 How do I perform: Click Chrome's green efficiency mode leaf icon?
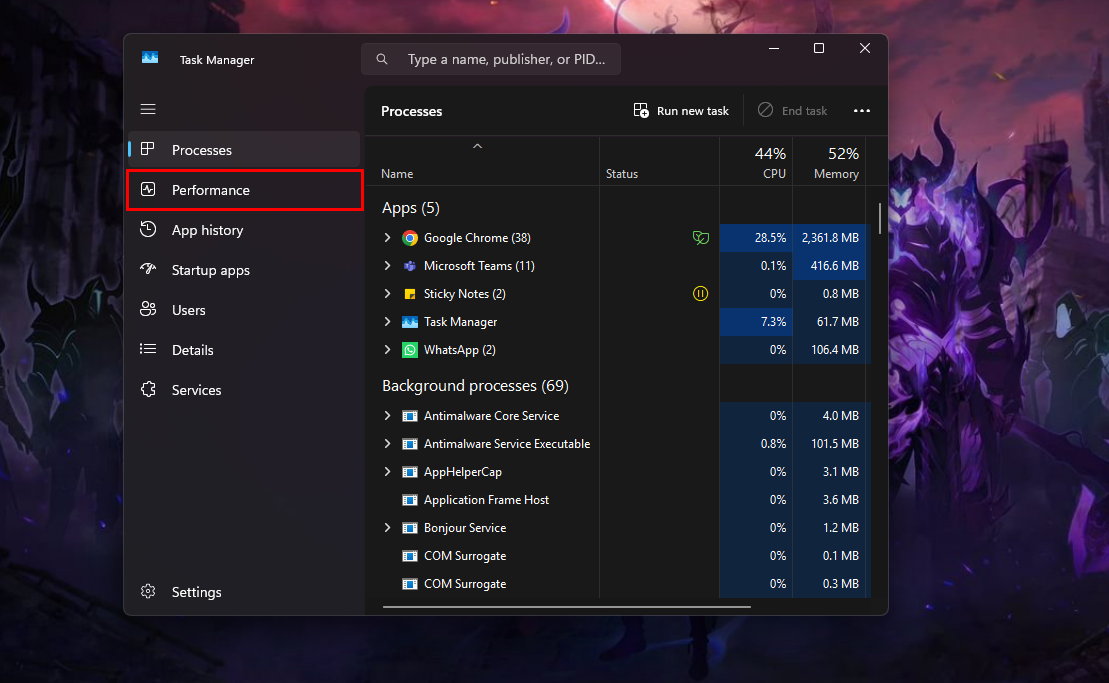(x=700, y=238)
